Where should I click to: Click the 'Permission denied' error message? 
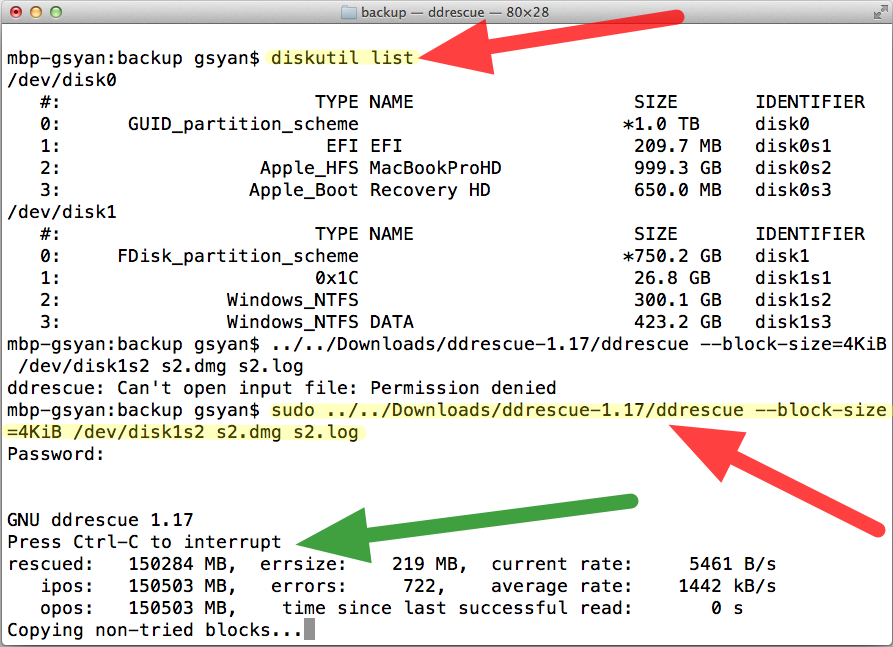(463, 388)
